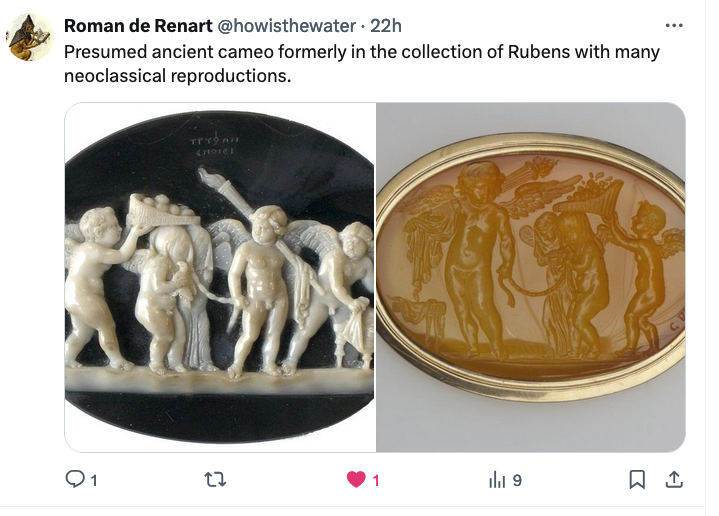The width and height of the screenshot is (719, 516).
Task: Click the reply count number 1
Action: 94,481
